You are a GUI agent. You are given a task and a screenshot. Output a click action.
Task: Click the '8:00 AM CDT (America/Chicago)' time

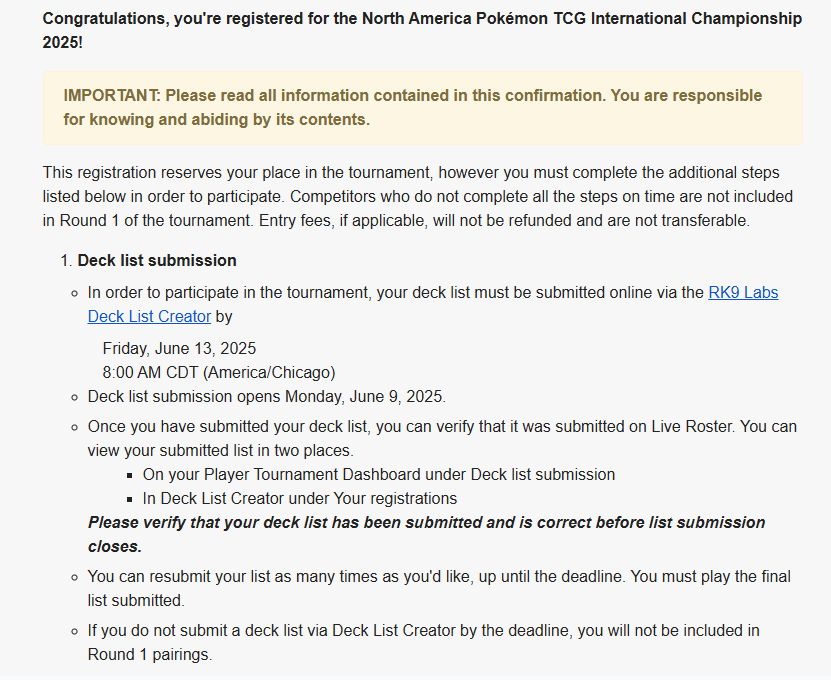pos(219,373)
